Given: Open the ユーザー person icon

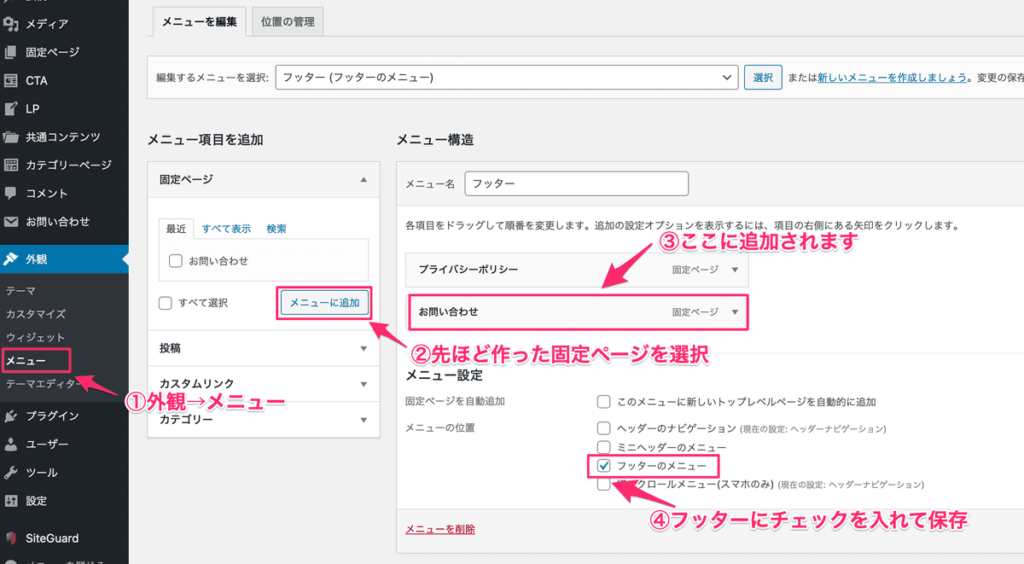Looking at the screenshot, I should point(11,444).
